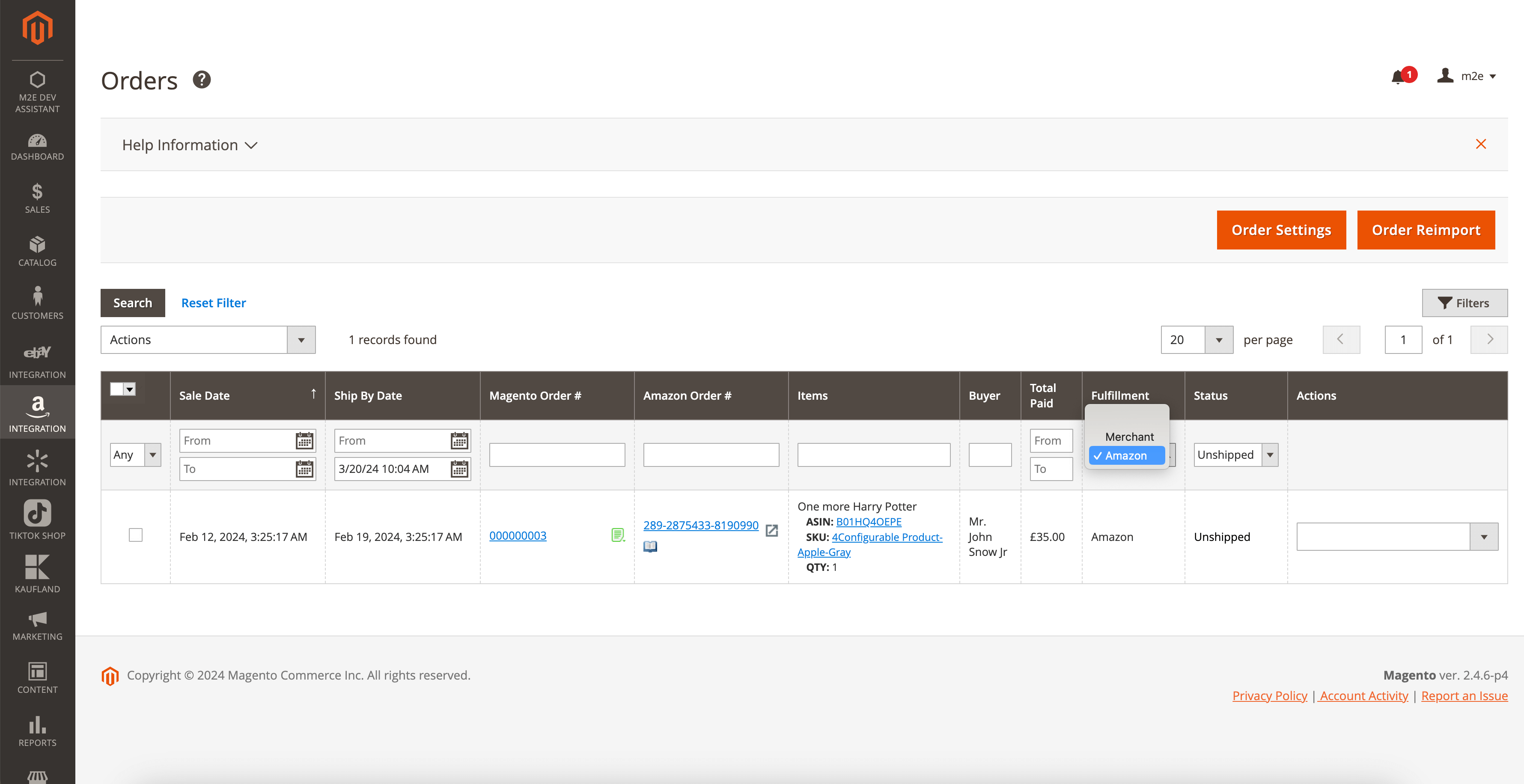Open Kaufland integration in the sidebar
Screen dimensions: 1524x784
[x=37, y=573]
